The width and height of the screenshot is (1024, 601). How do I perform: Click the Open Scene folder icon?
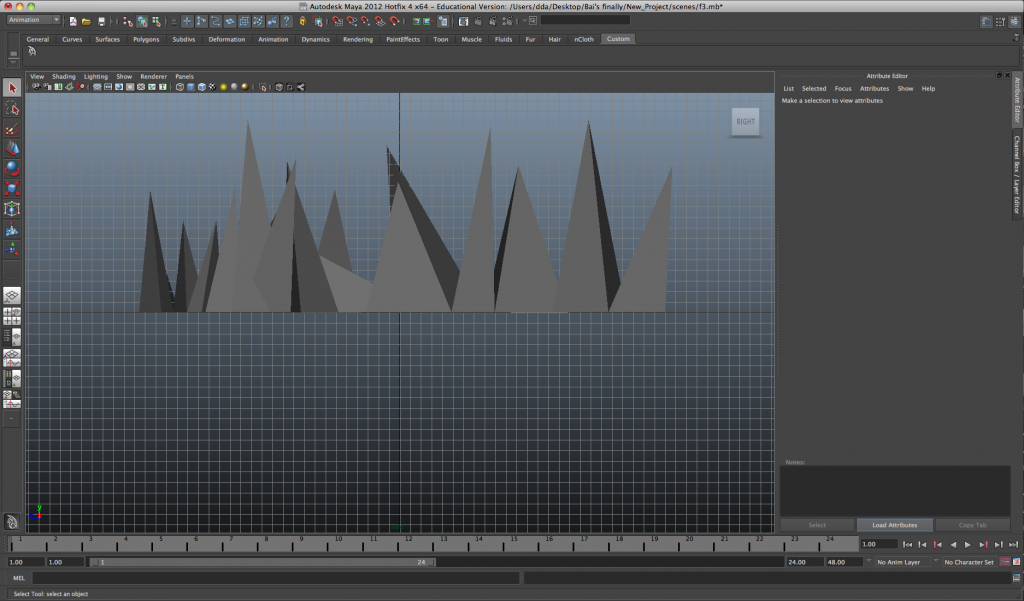(87, 21)
